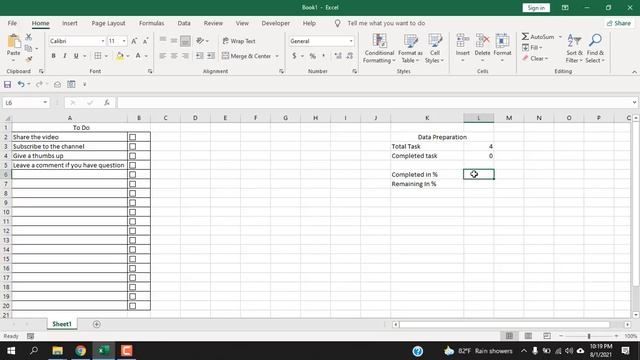Viewport: 640px width, 360px height.
Task: Increase font size with larger A icon
Action: tap(134, 41)
